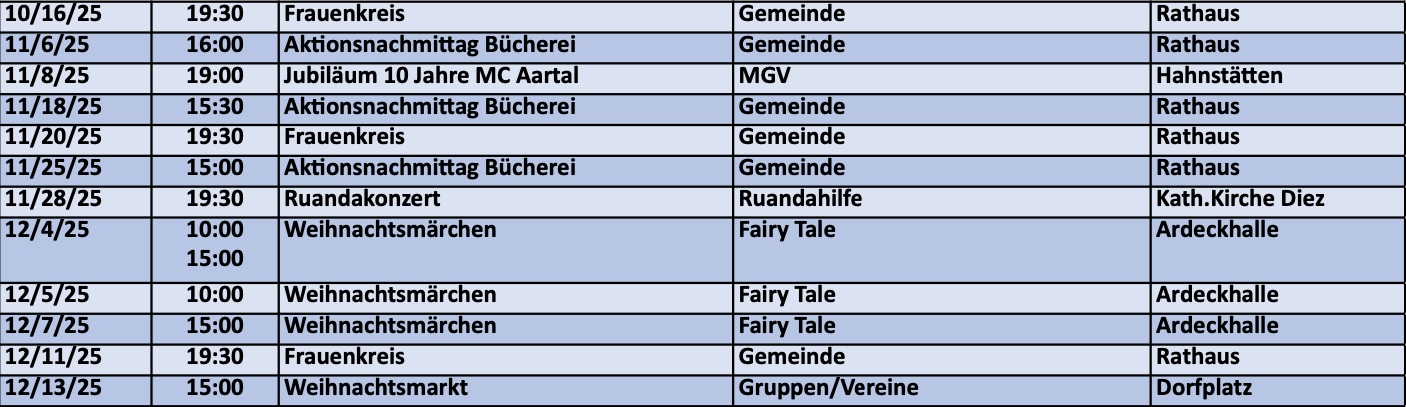Select Aktionsnachmittag Bücherei in the 11/25/25 row
1406x407 pixels.
click(x=430, y=168)
